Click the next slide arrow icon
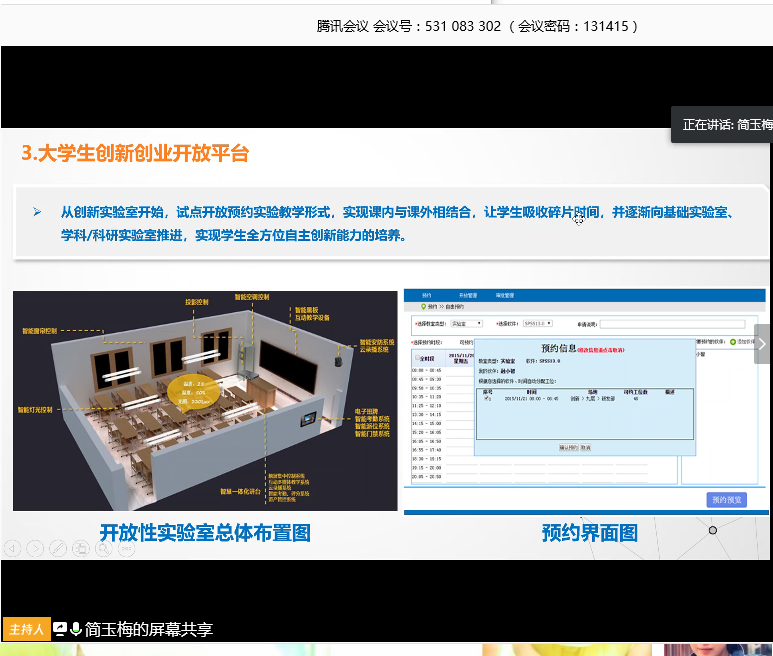Viewport: 773px width, 656px height. pyautogui.click(x=35, y=548)
